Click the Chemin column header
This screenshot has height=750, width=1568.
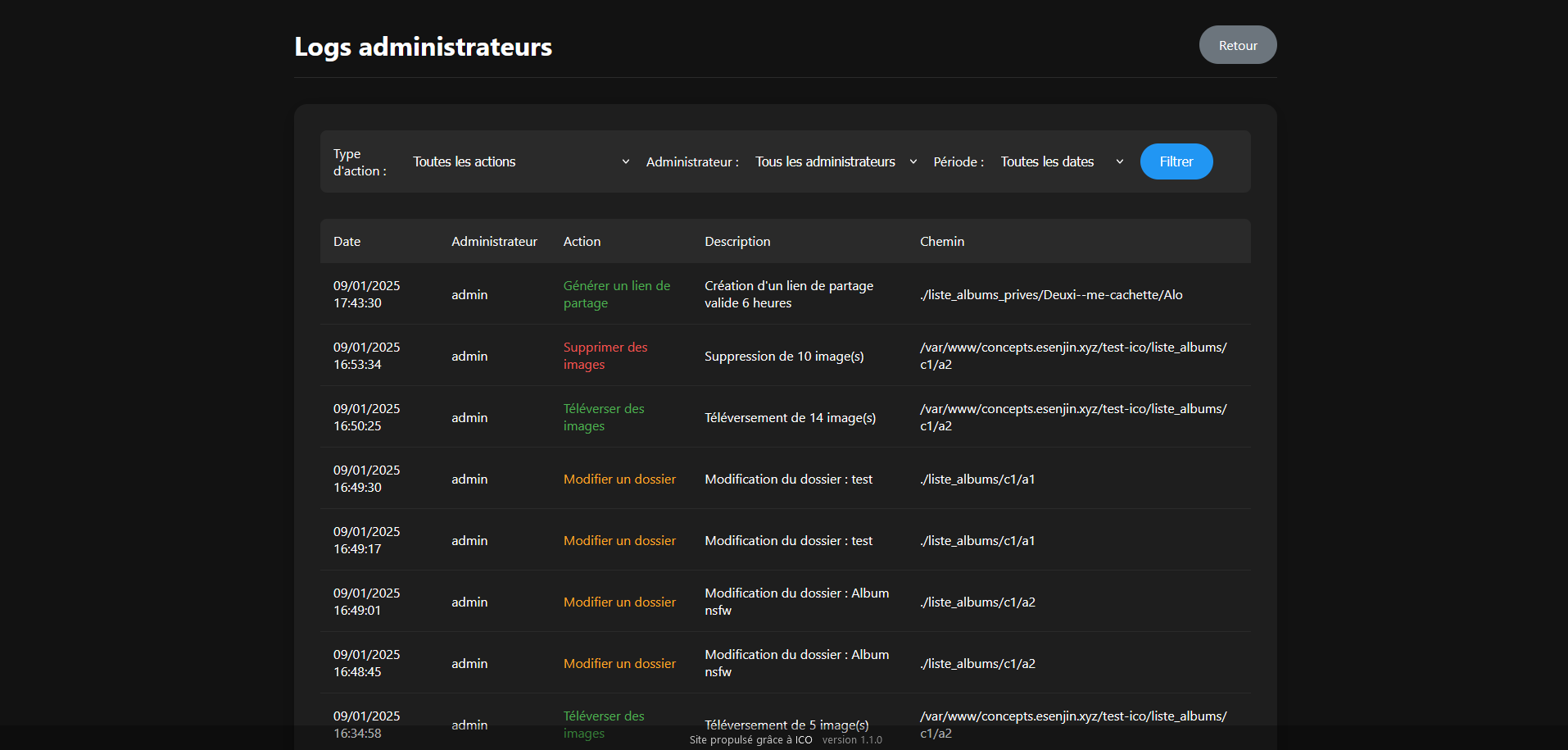pyautogui.click(x=942, y=241)
